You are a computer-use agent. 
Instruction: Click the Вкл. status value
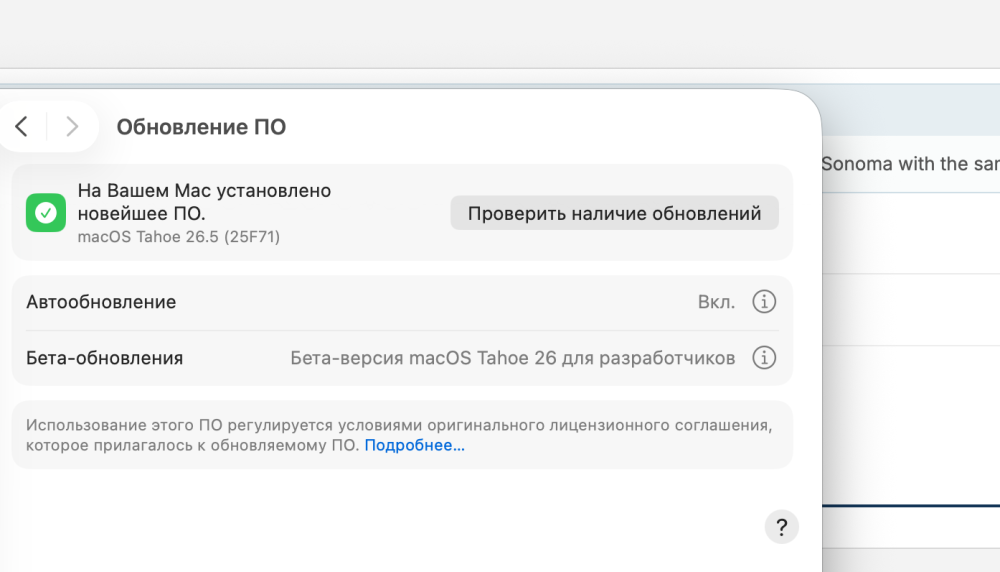coord(716,302)
